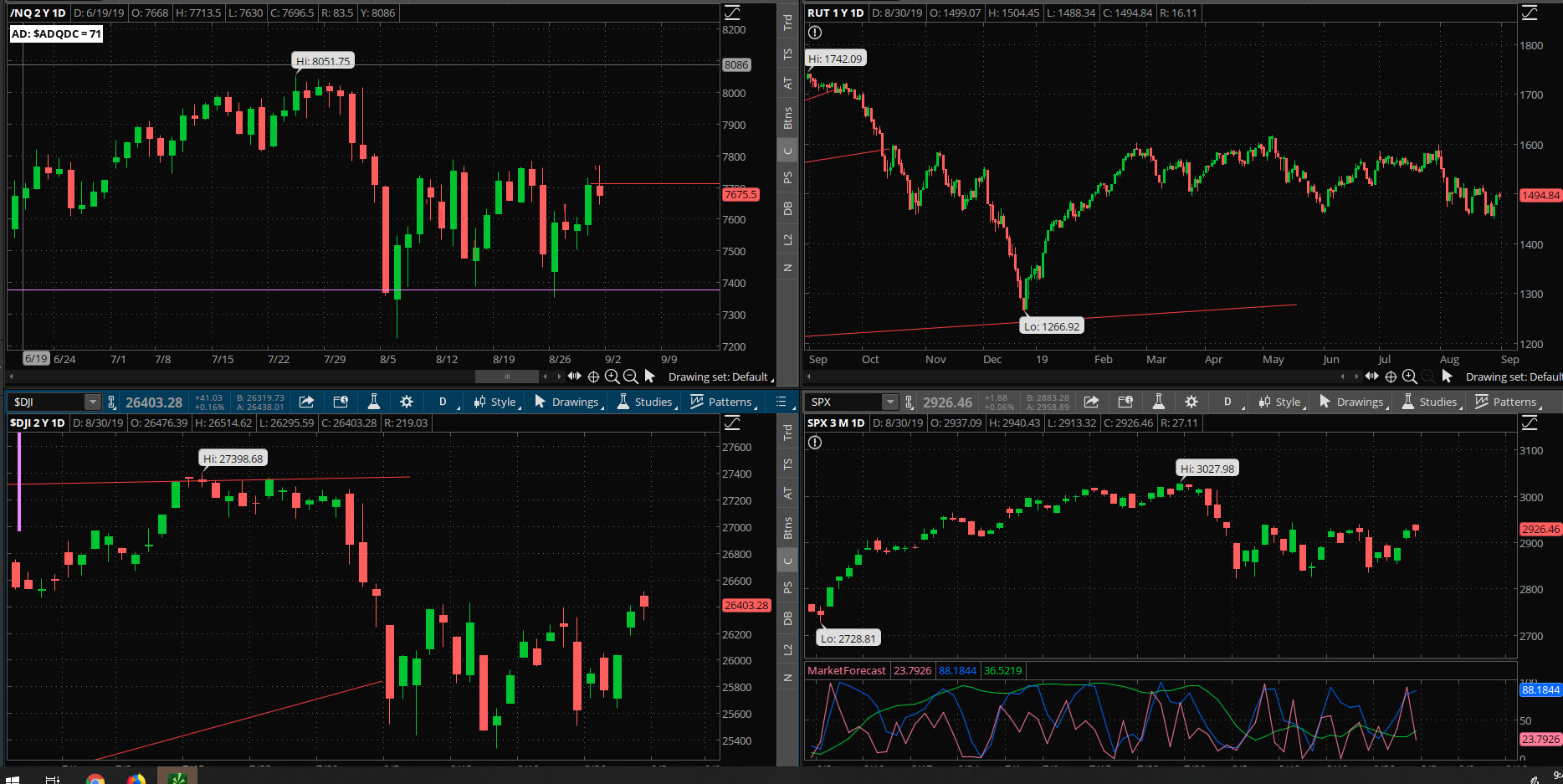This screenshot has width=1563, height=784.
Task: Click the share icon in the SPX toolbar
Action: tap(1091, 402)
